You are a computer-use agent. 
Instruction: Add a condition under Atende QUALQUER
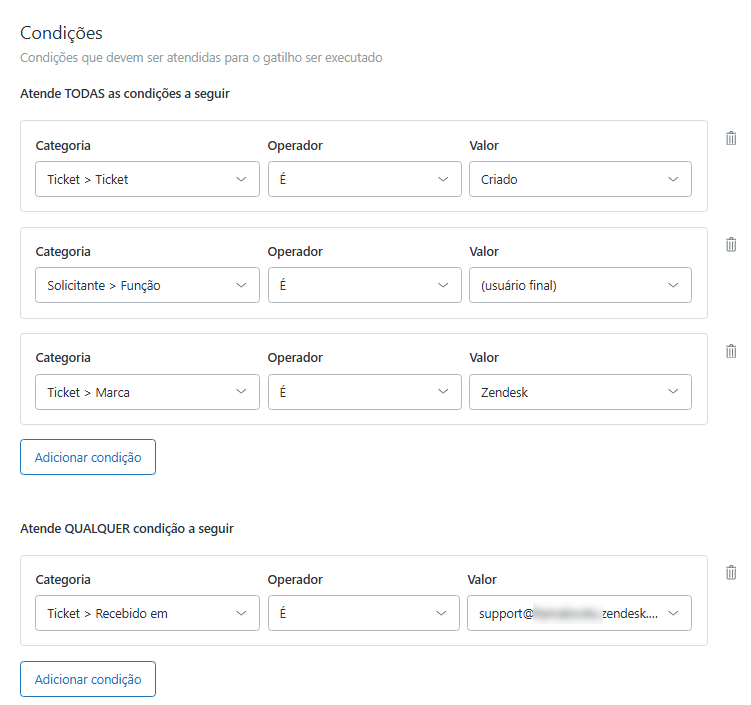coord(88,679)
